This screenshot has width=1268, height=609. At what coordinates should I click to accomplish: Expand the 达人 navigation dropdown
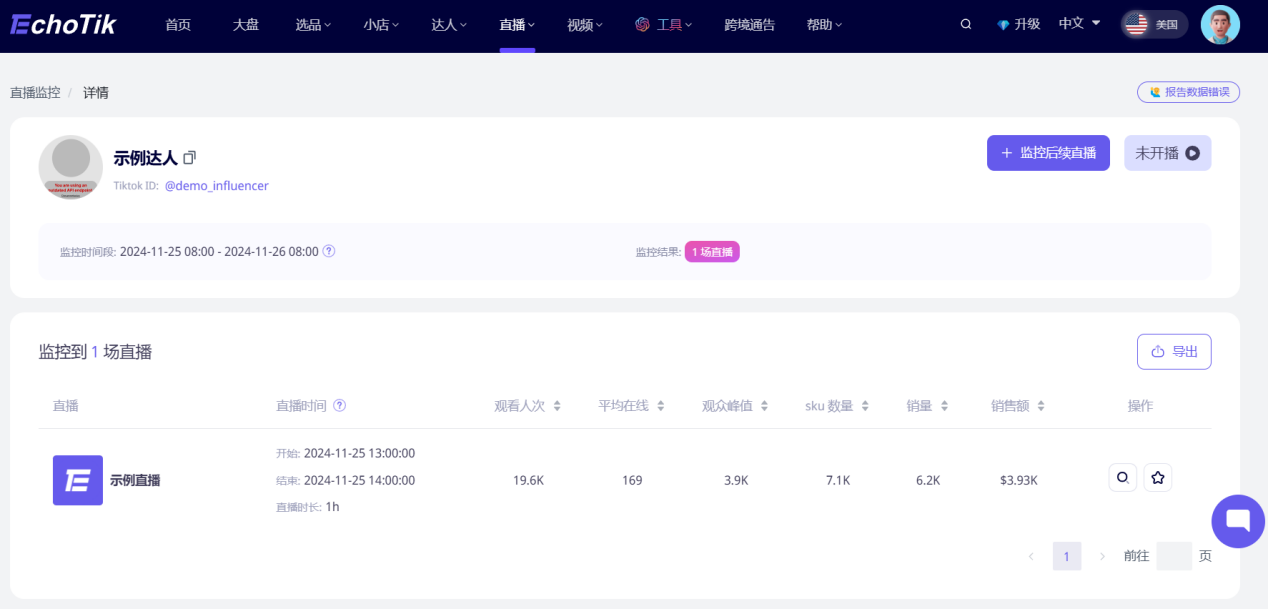click(x=449, y=25)
